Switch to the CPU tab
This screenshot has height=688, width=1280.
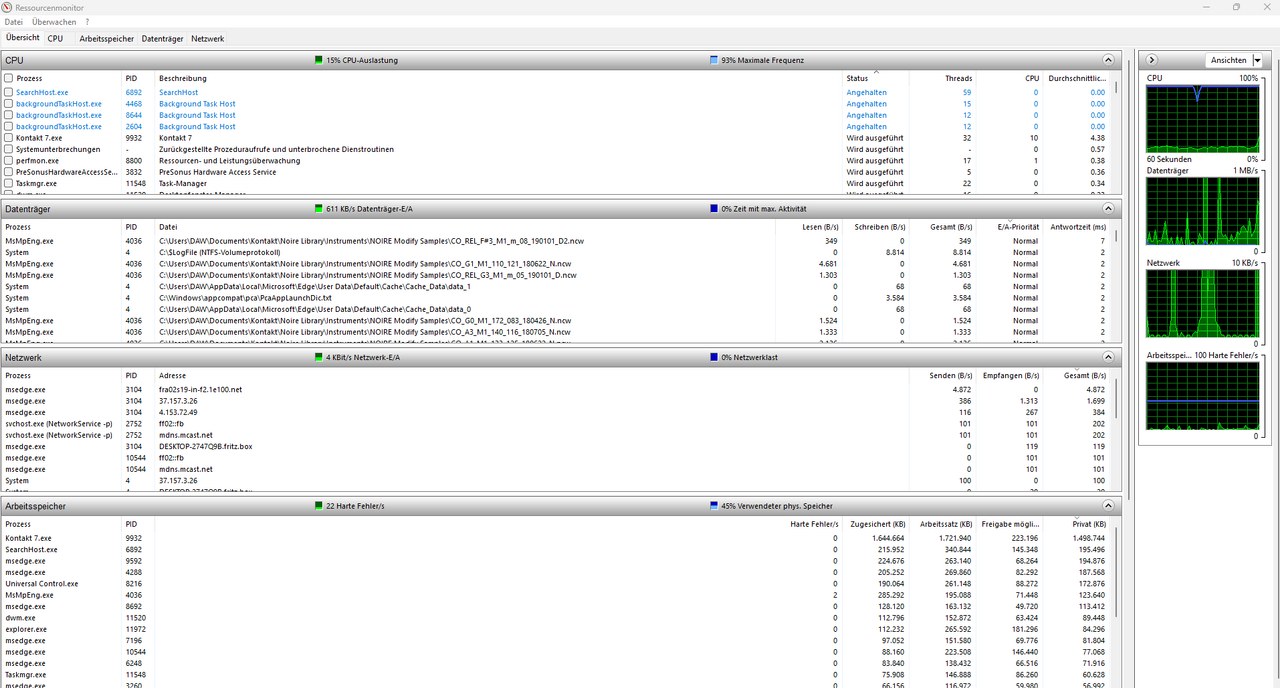pyautogui.click(x=55, y=38)
